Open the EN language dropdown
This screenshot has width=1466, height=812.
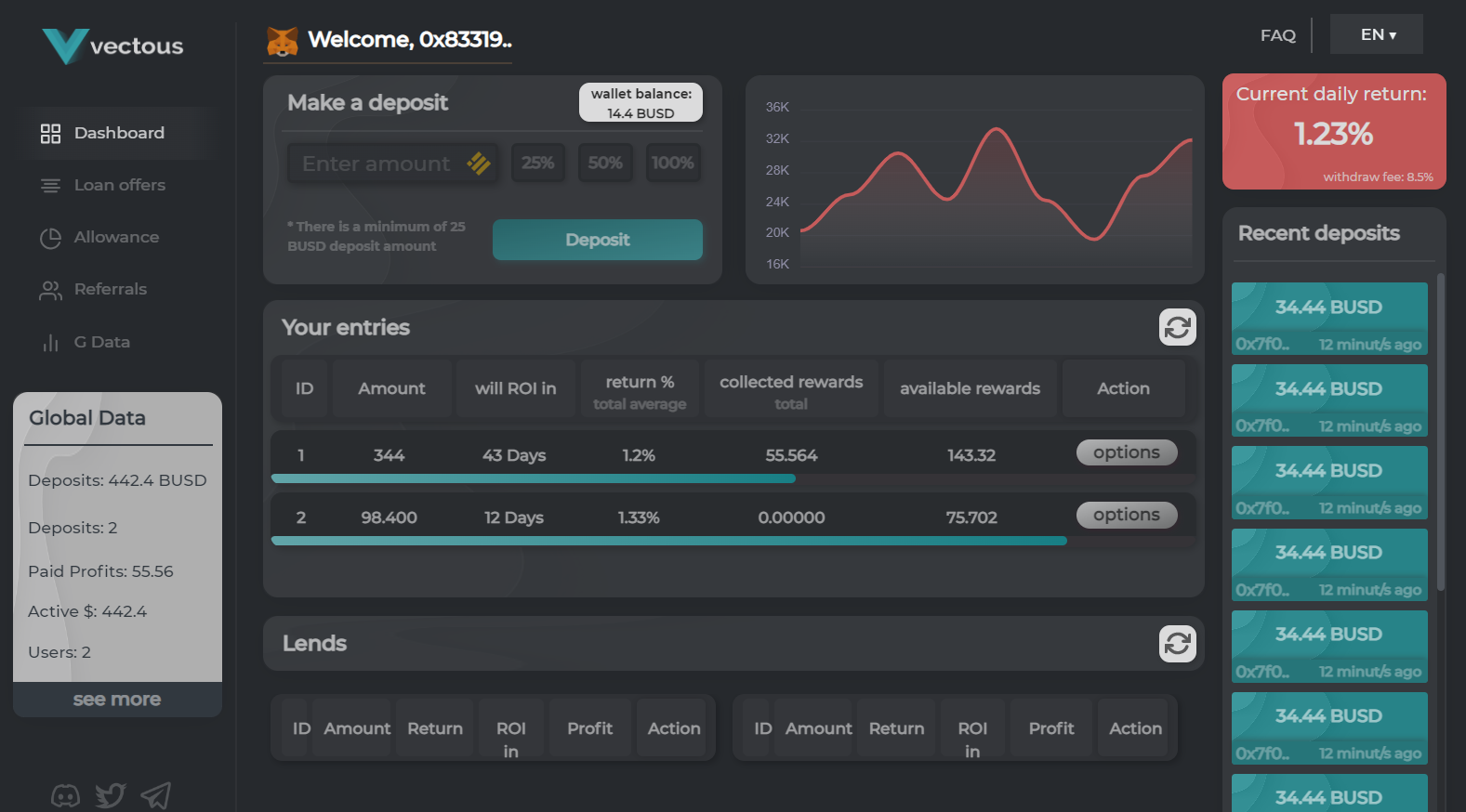point(1377,34)
